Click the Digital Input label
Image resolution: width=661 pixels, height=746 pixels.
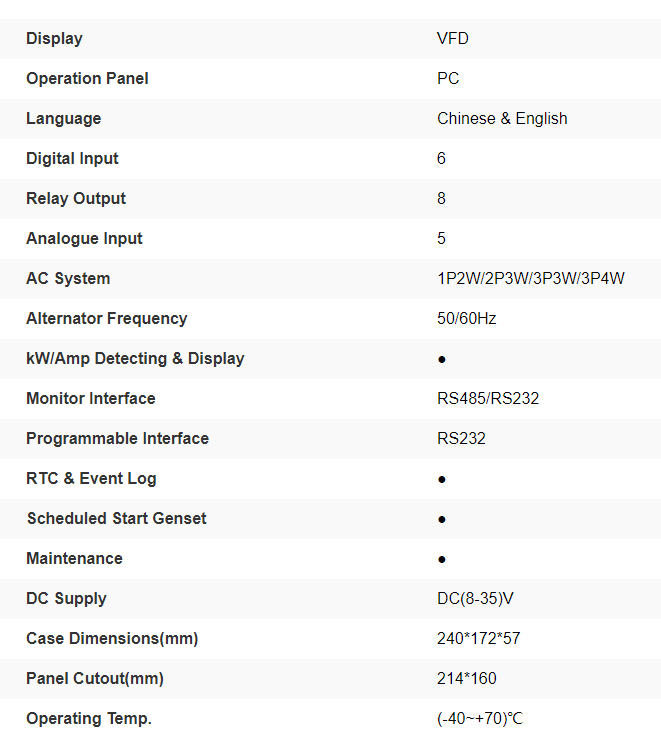pyautogui.click(x=72, y=159)
